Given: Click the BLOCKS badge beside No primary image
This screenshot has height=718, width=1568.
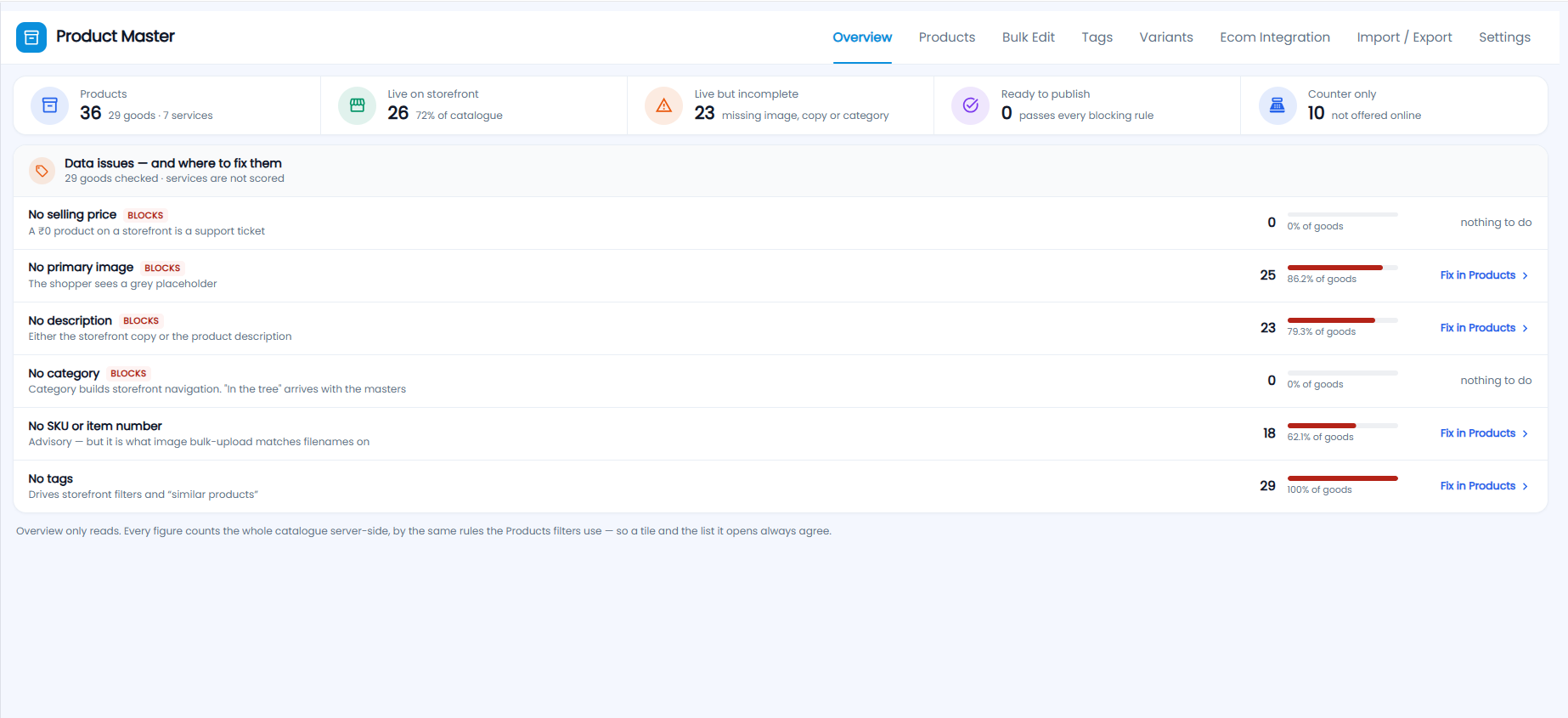Looking at the screenshot, I should tap(162, 269).
